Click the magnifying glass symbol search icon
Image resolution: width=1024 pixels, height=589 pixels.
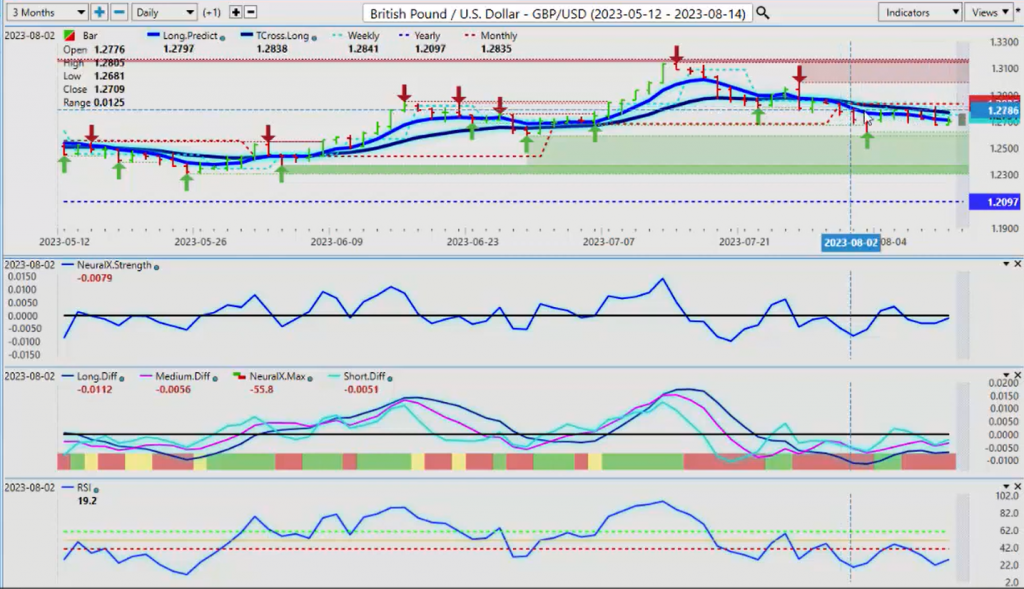point(763,12)
